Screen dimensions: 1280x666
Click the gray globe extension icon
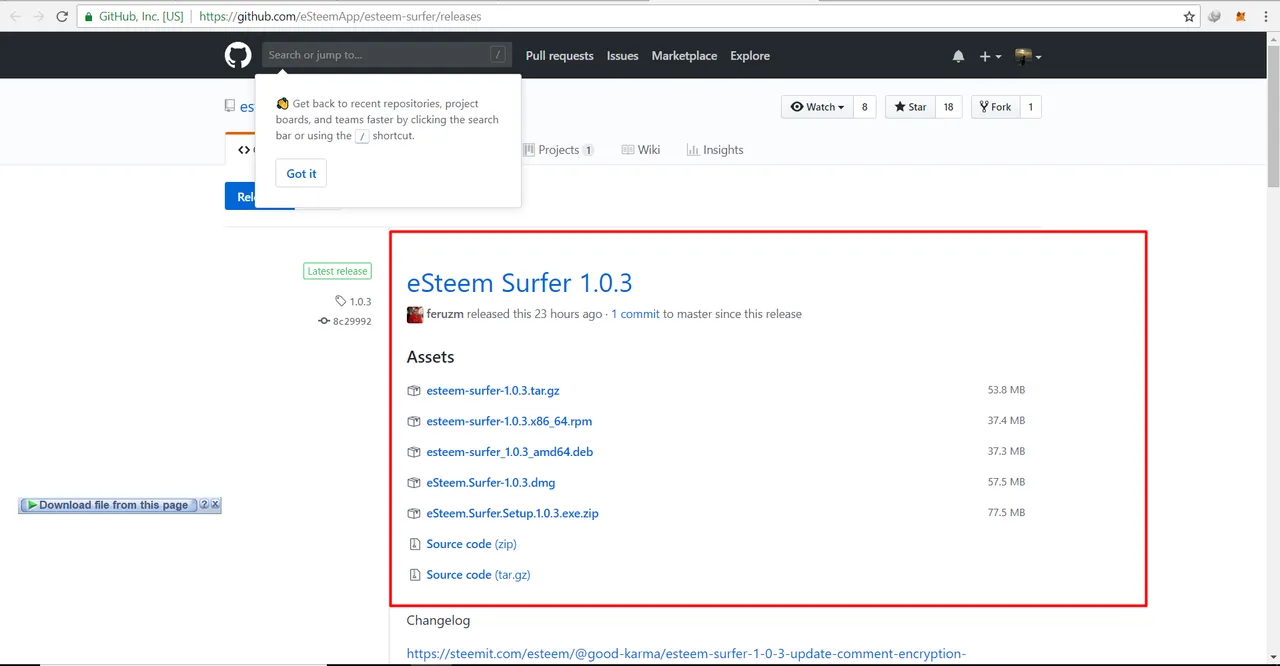1215,16
